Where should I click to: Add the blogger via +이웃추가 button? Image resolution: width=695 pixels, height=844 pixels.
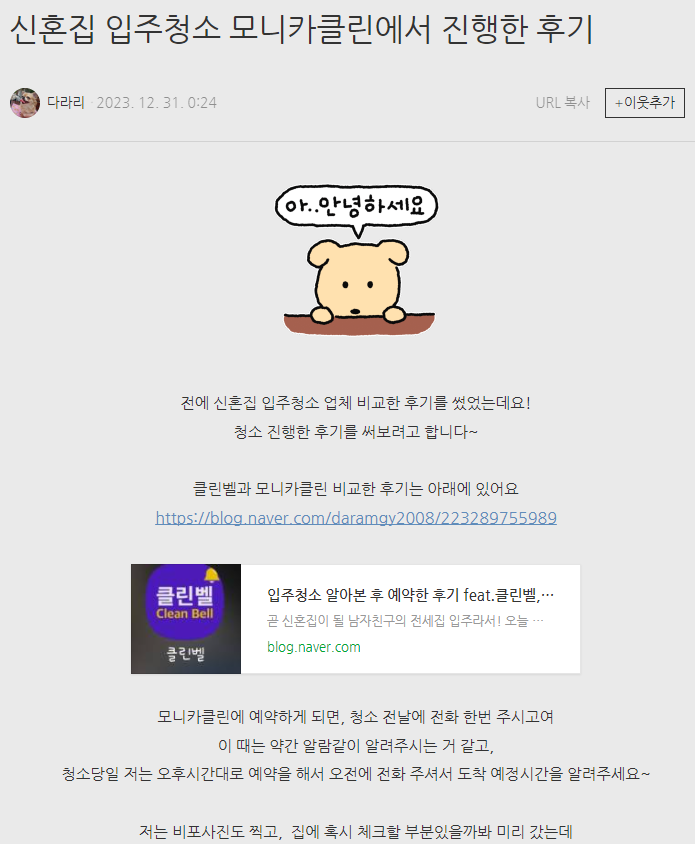644,103
